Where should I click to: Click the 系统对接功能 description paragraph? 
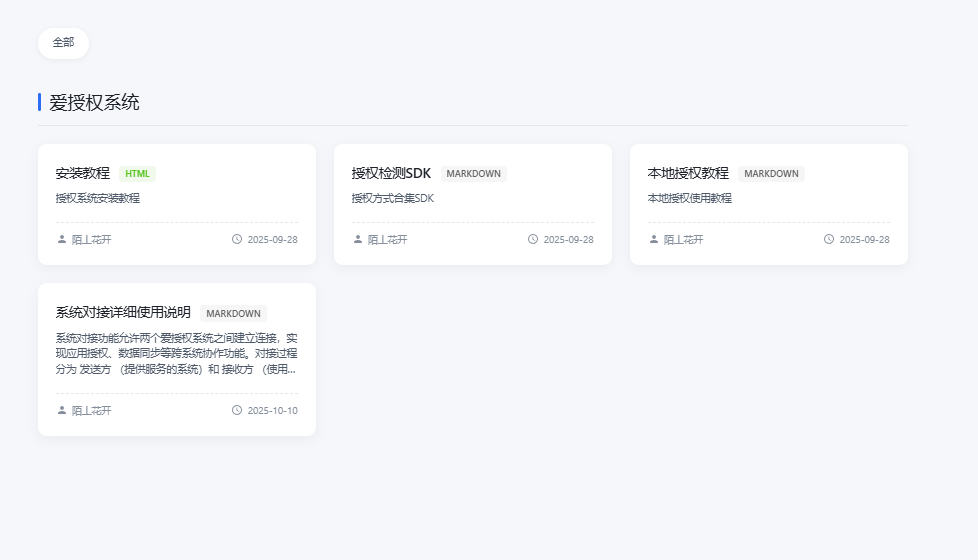tap(176, 354)
